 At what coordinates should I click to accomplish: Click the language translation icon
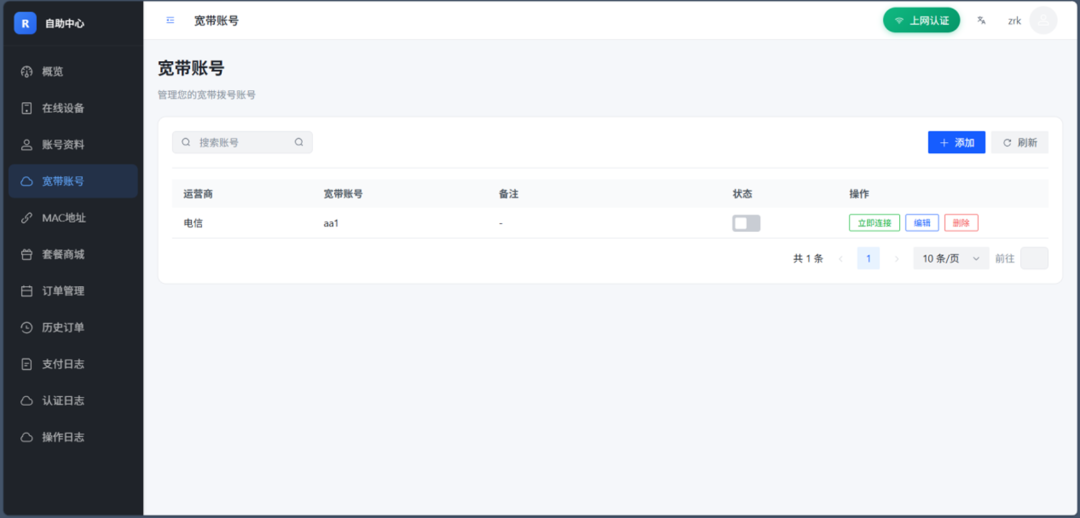click(982, 21)
